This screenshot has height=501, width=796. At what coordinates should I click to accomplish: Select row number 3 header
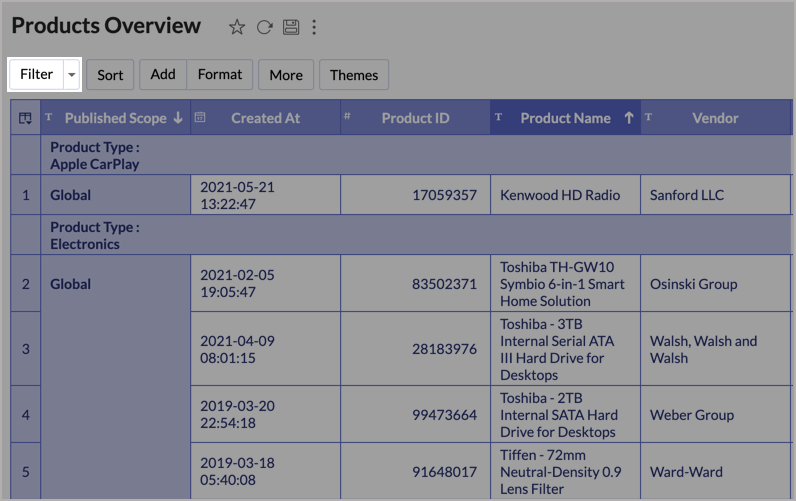click(25, 349)
